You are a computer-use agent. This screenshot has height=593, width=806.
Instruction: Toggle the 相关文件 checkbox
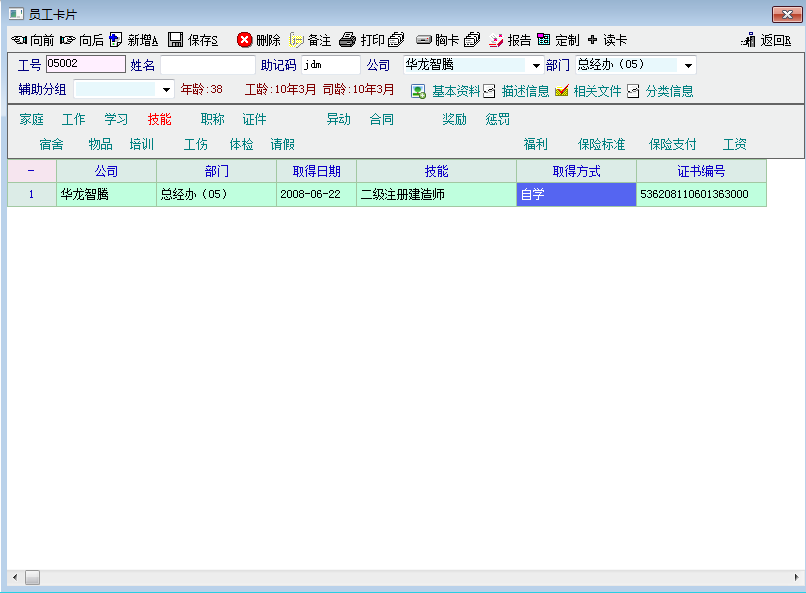[x=561, y=91]
